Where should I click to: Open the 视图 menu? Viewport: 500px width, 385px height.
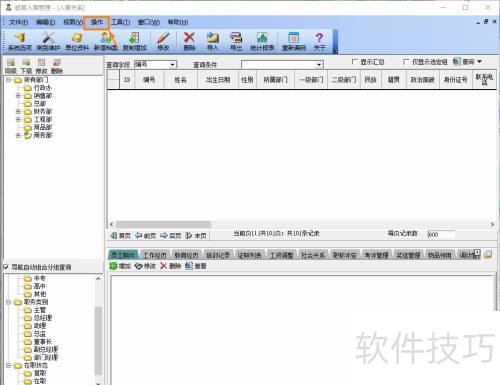(x=73, y=22)
